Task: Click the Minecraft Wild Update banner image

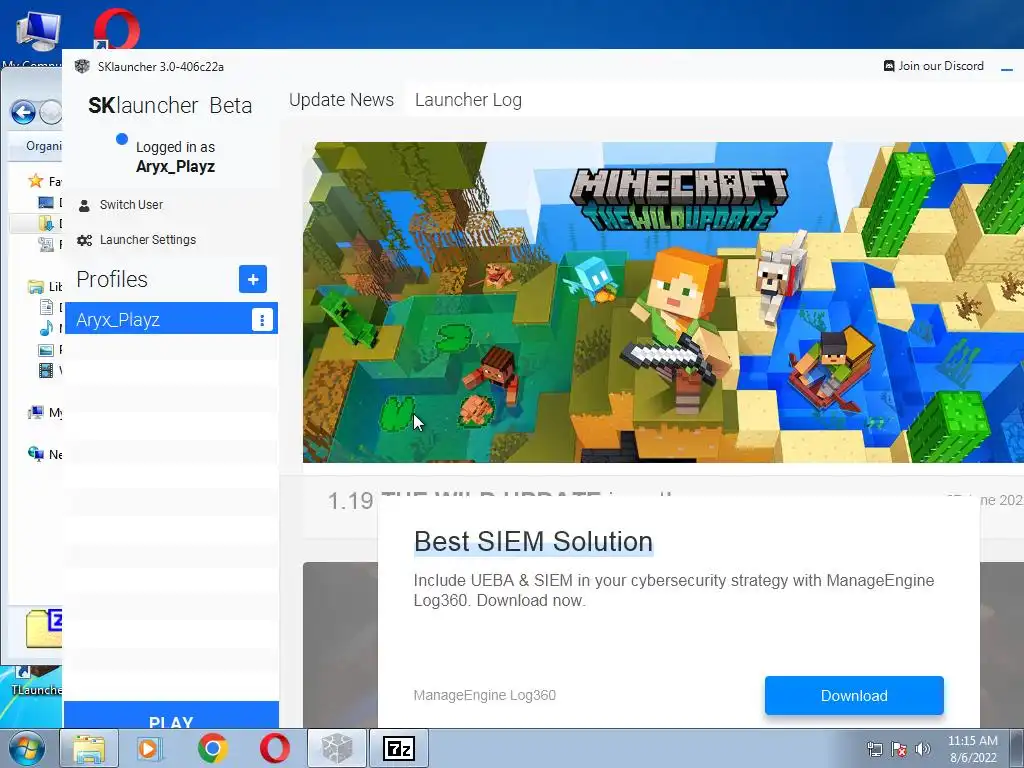Action: (x=663, y=302)
